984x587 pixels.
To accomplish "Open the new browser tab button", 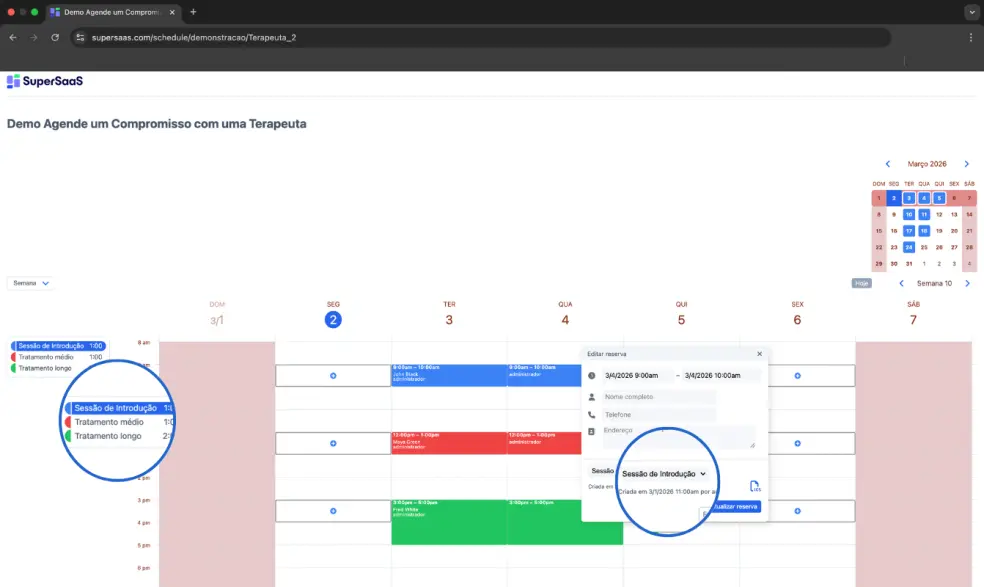I will tap(193, 12).
